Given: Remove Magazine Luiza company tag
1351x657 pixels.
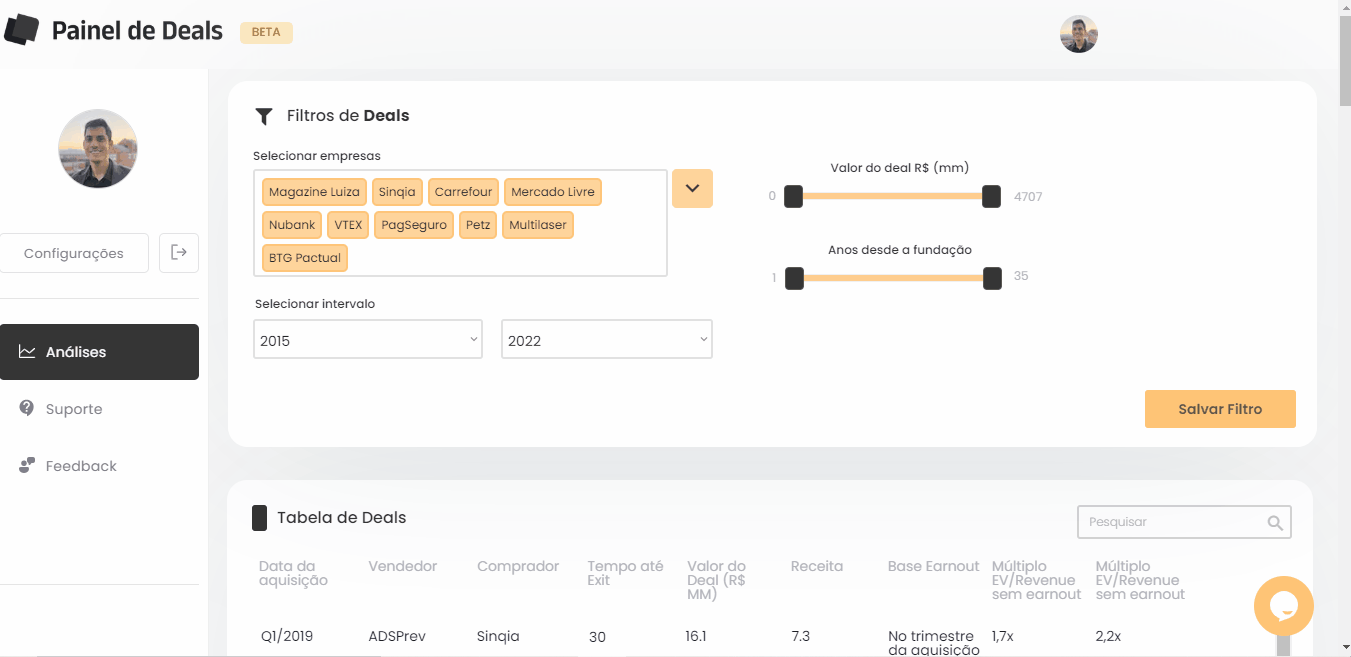Looking at the screenshot, I should point(314,192).
